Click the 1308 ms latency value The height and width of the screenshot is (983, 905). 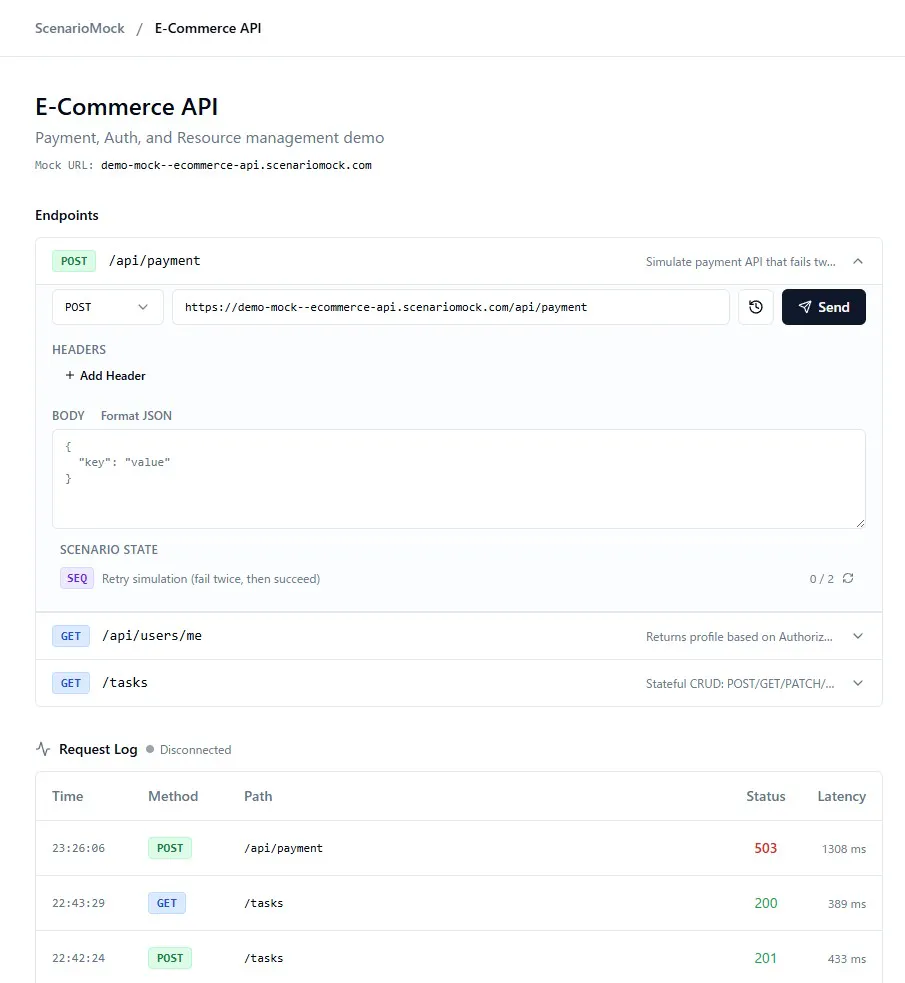coord(844,849)
